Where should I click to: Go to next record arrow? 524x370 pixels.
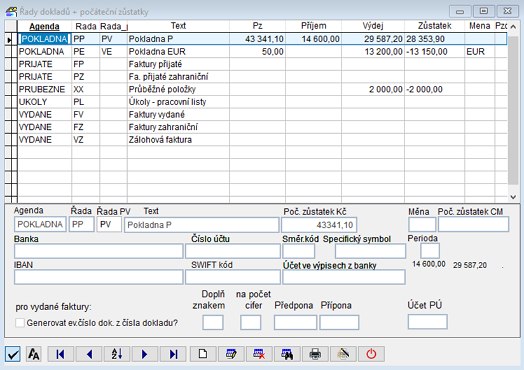145,354
